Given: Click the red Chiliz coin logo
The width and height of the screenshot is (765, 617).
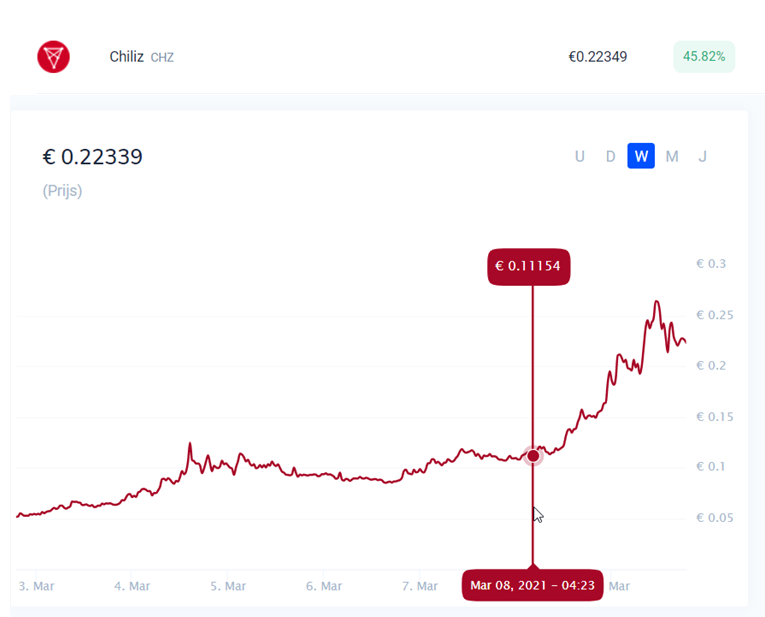Looking at the screenshot, I should pos(54,57).
